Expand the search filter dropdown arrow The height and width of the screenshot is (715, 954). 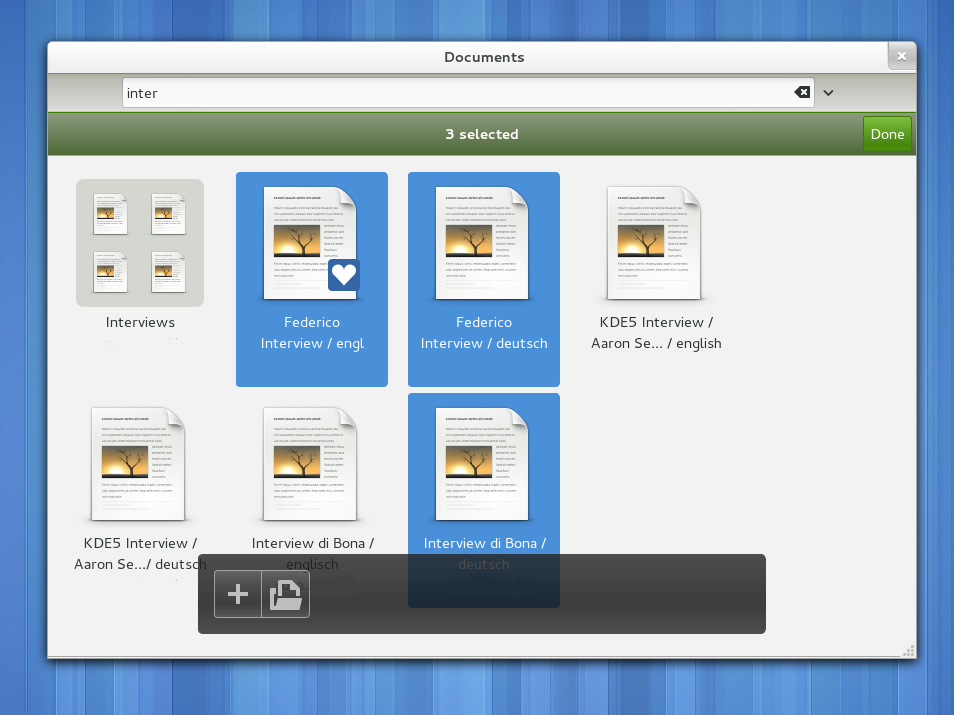(828, 93)
